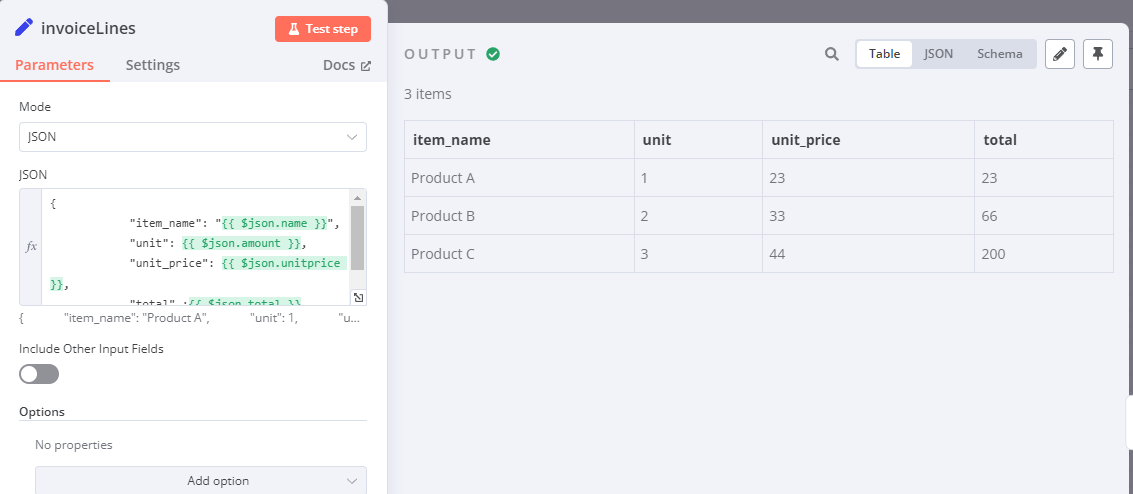
Task: Run the Test step button
Action: tap(323, 29)
